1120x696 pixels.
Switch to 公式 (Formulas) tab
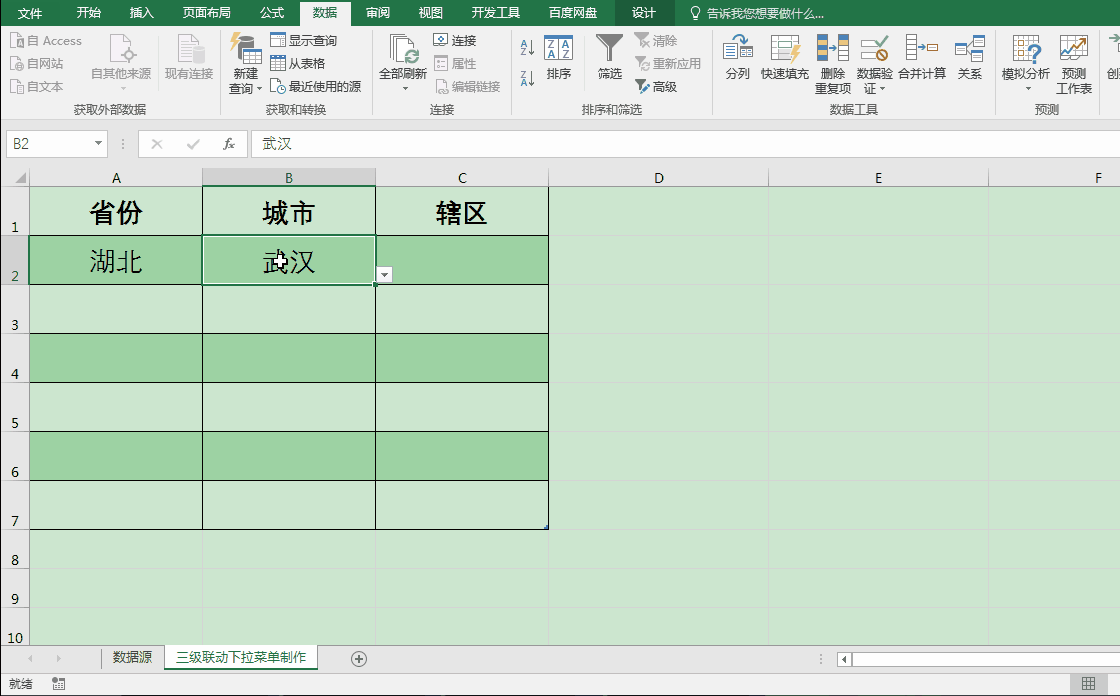tap(271, 13)
